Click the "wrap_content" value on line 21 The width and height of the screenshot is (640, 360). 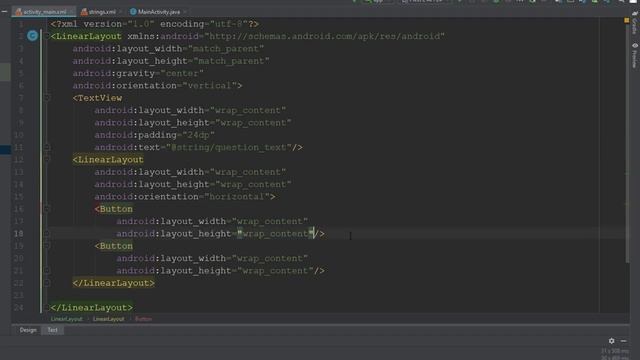click(x=276, y=271)
